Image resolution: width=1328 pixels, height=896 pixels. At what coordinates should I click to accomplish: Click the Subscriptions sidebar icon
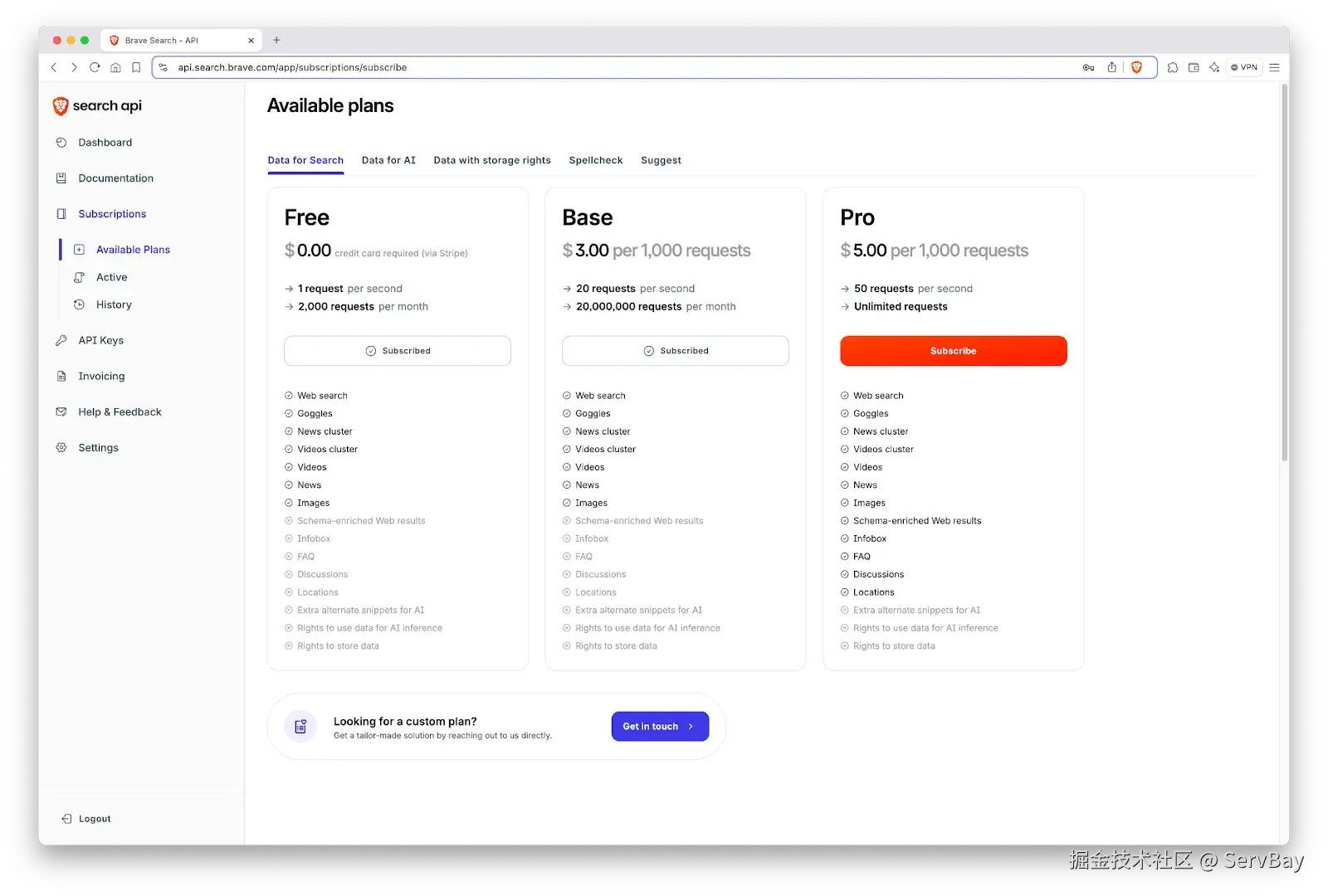pyautogui.click(x=61, y=214)
